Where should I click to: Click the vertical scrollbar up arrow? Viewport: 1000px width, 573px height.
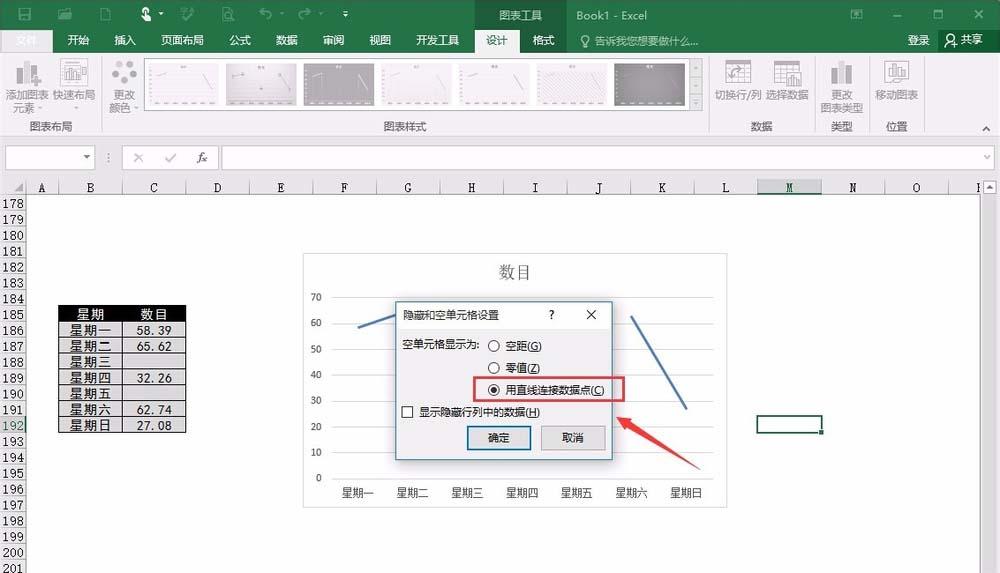pyautogui.click(x=989, y=187)
